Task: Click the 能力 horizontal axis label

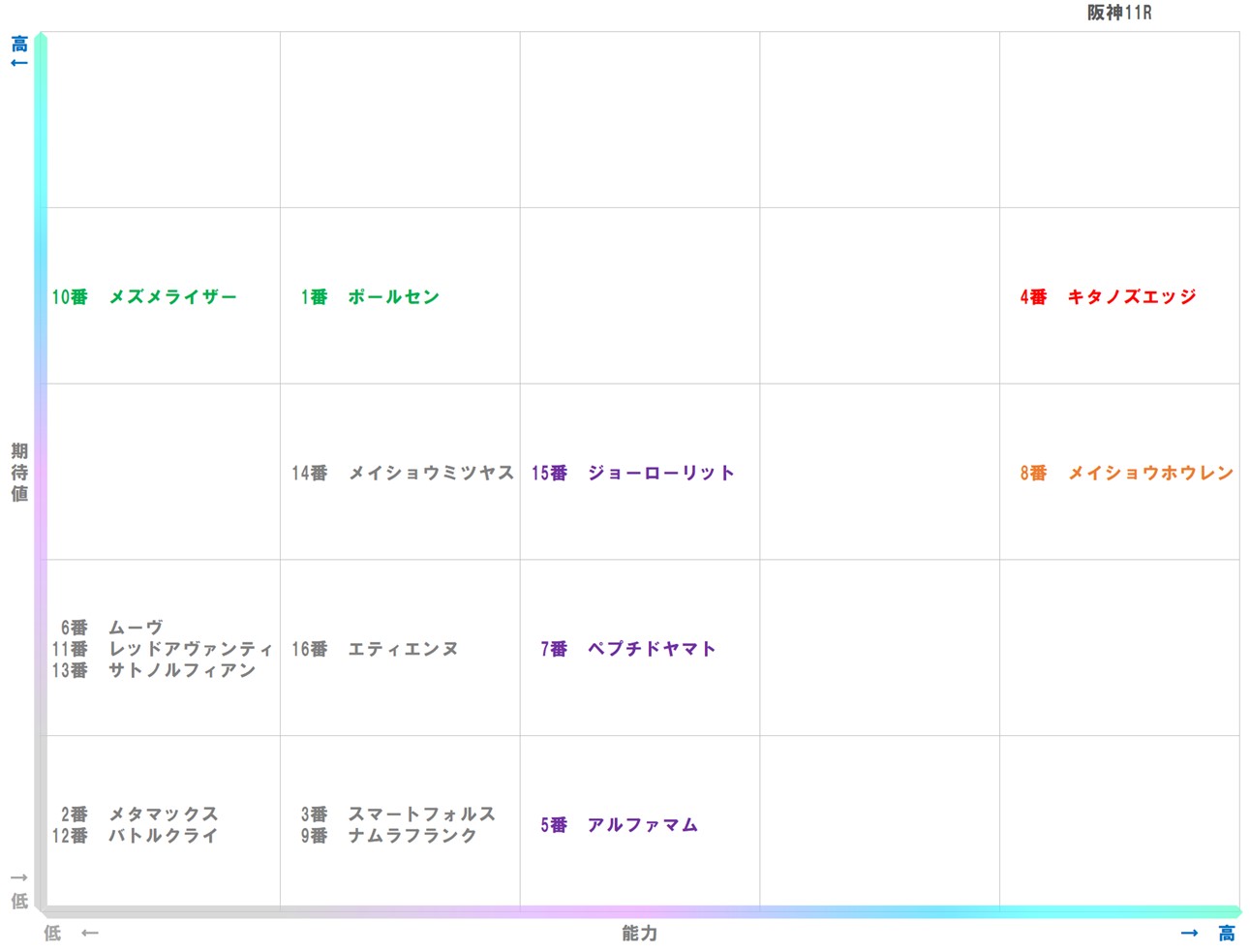Action: [x=638, y=934]
